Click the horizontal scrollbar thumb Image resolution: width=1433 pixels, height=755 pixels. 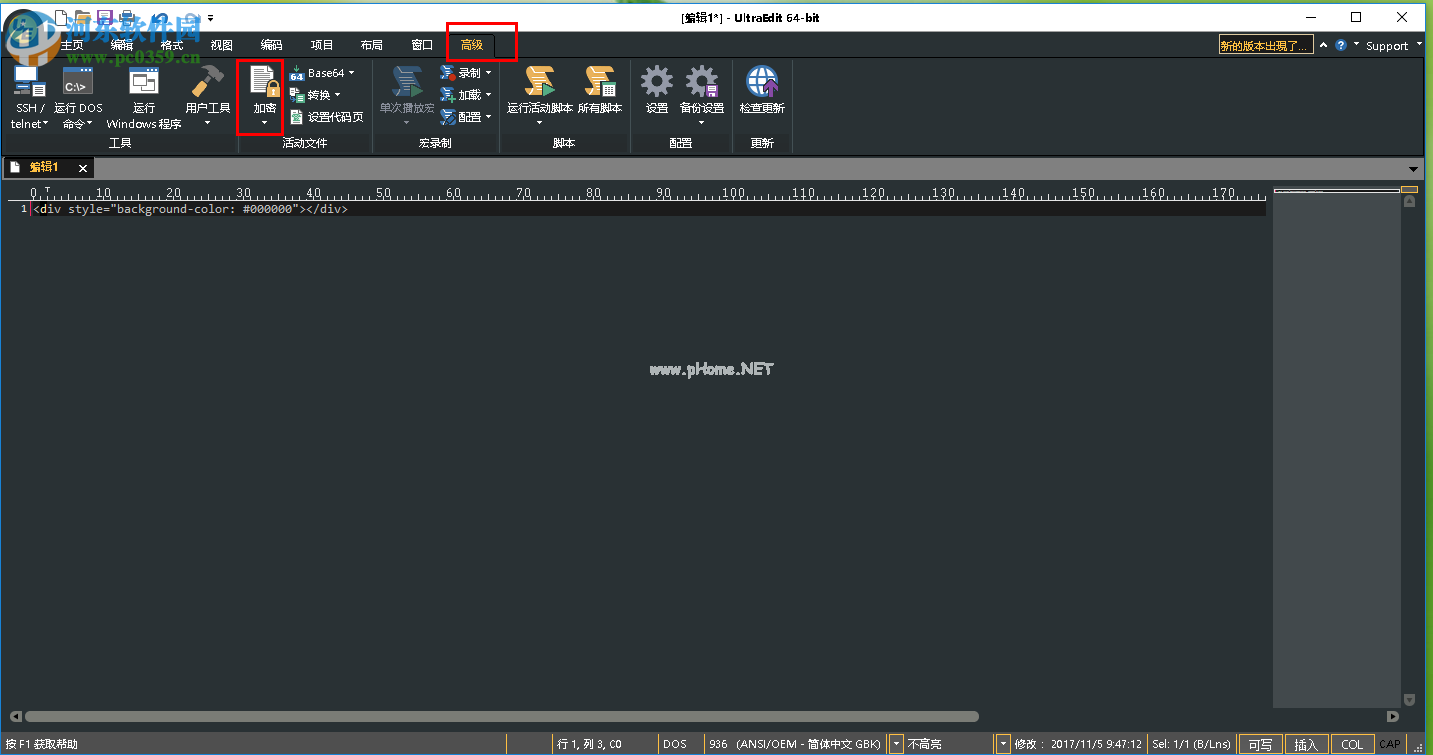(502, 716)
